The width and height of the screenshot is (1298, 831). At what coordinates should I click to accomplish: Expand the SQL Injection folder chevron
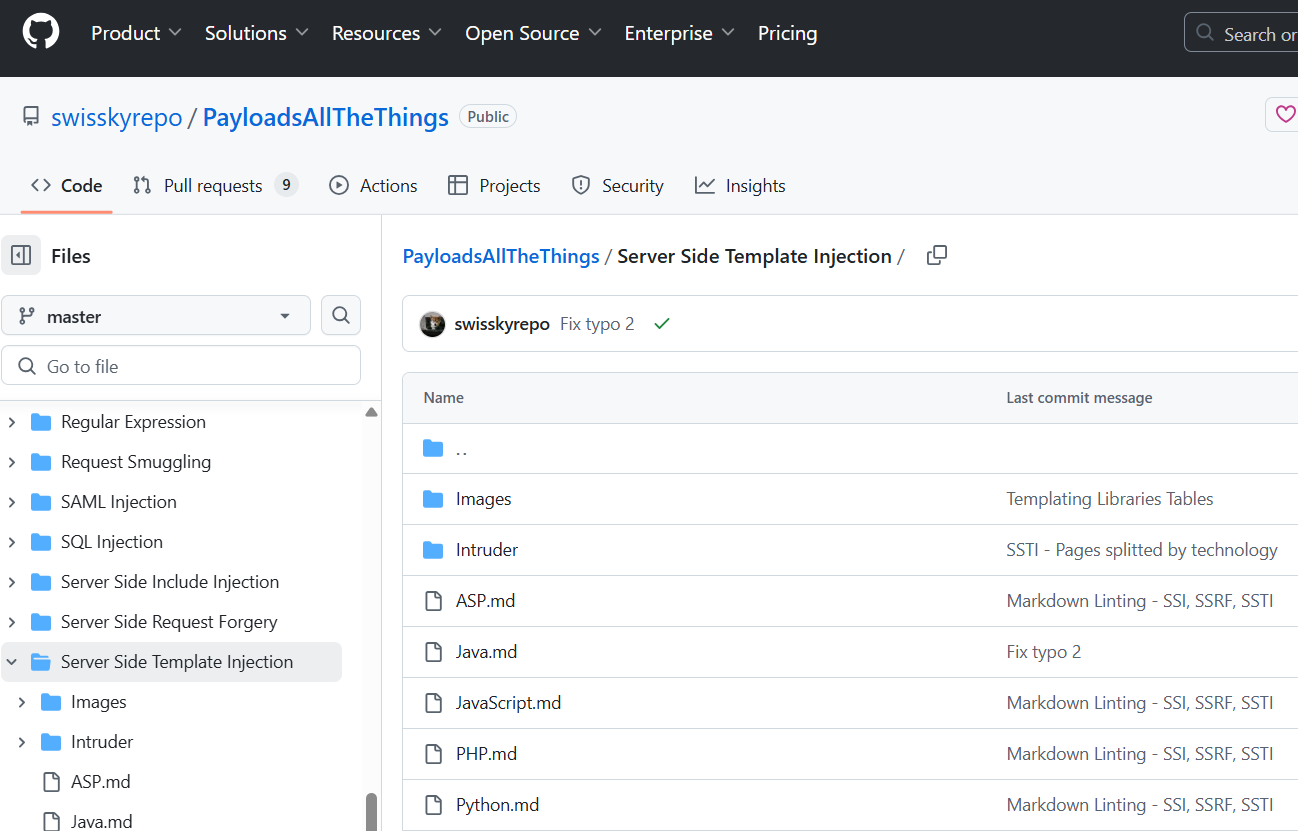(12, 542)
